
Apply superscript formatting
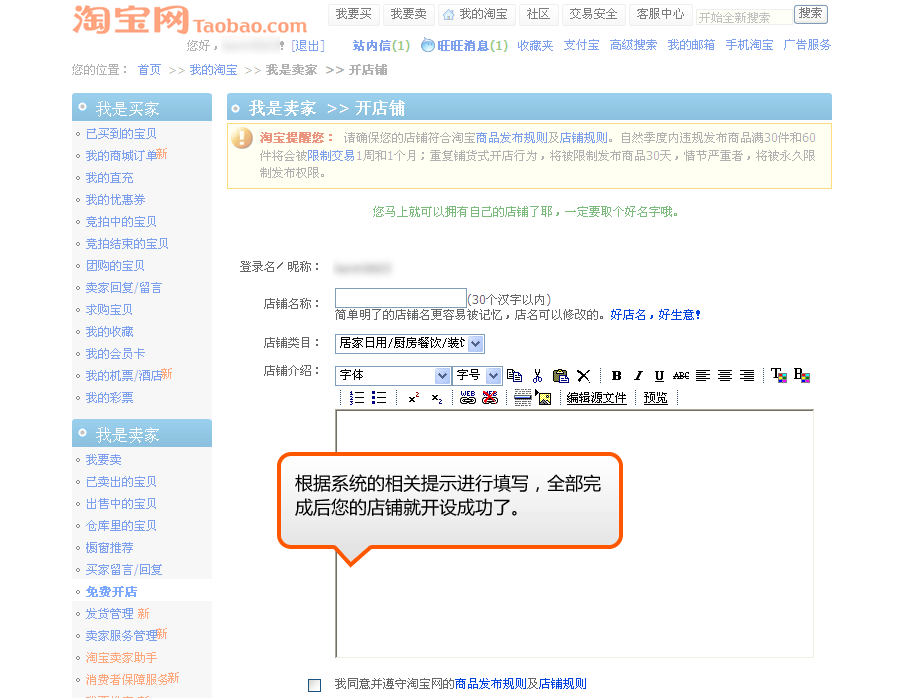coord(414,397)
